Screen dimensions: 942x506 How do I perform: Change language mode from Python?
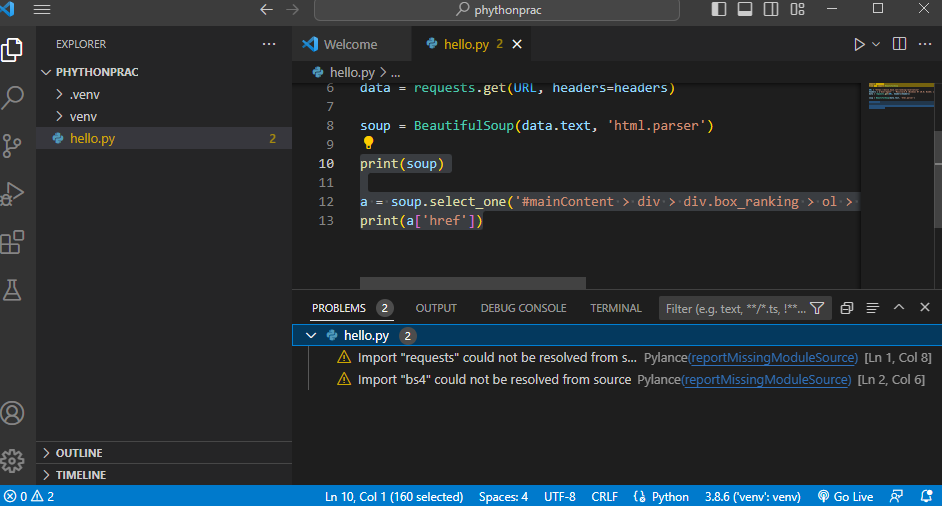tap(670, 496)
